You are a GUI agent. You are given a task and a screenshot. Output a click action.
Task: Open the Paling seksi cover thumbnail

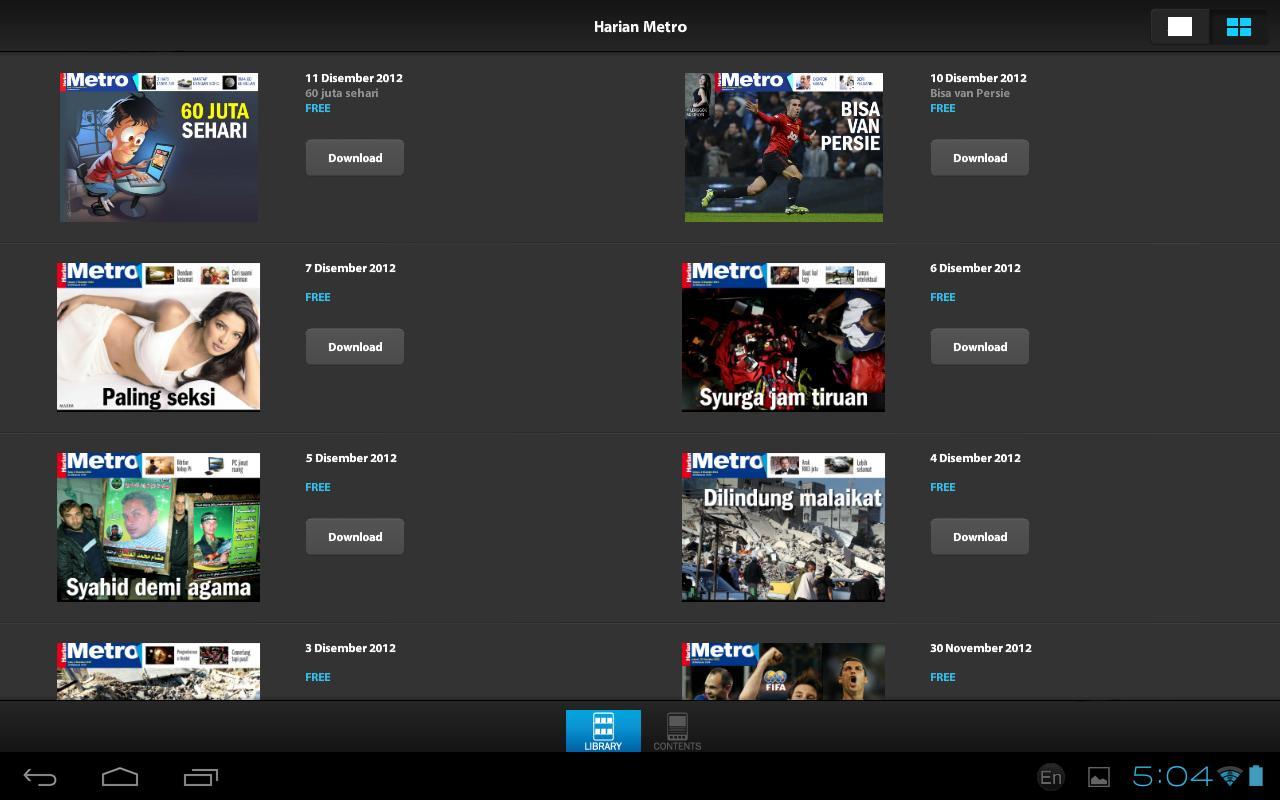(x=158, y=336)
